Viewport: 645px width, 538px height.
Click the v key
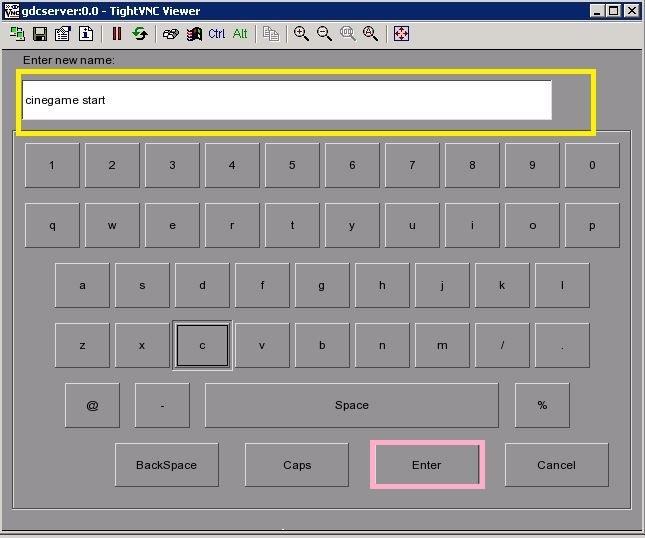coord(262,346)
